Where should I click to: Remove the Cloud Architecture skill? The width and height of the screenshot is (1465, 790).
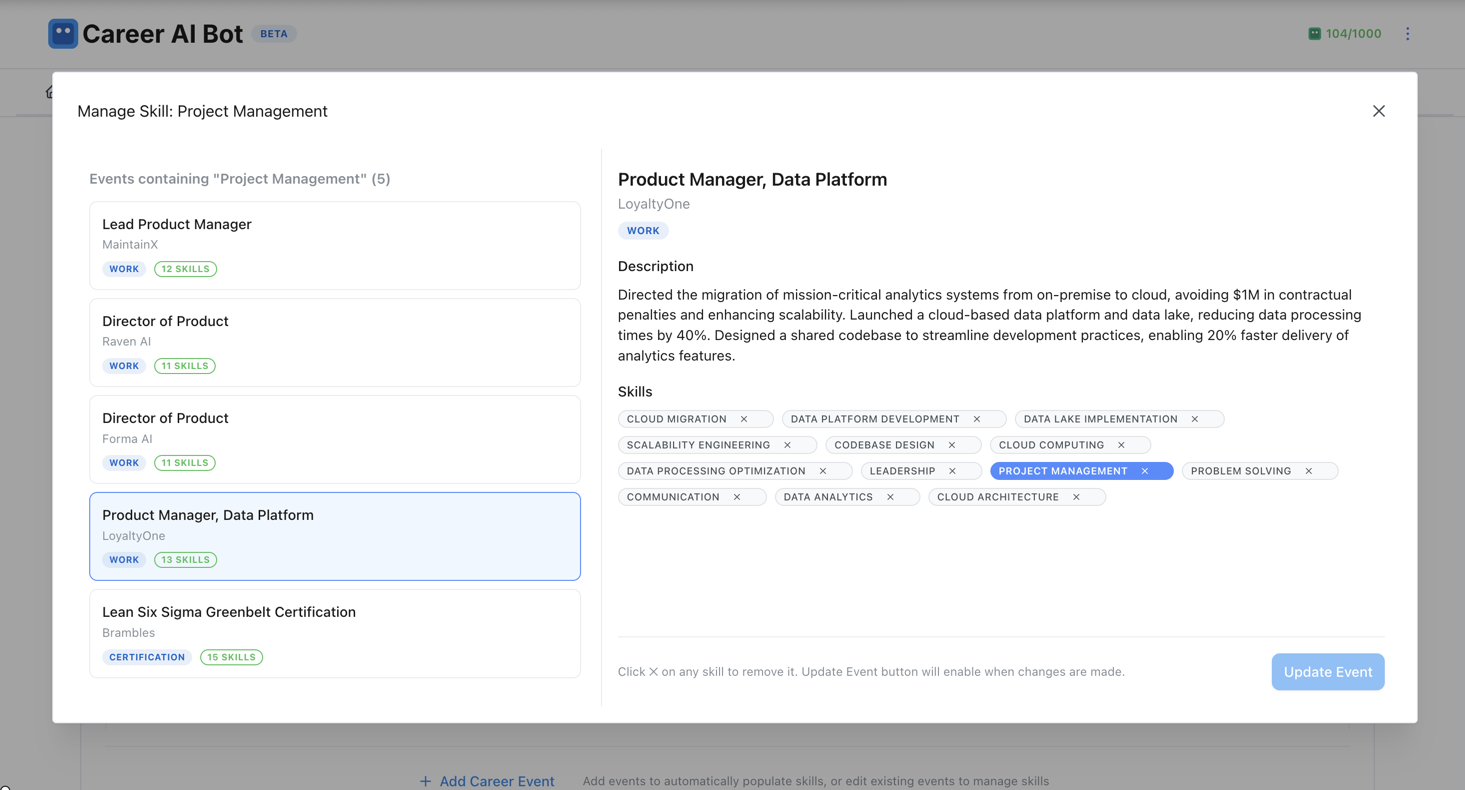1077,497
